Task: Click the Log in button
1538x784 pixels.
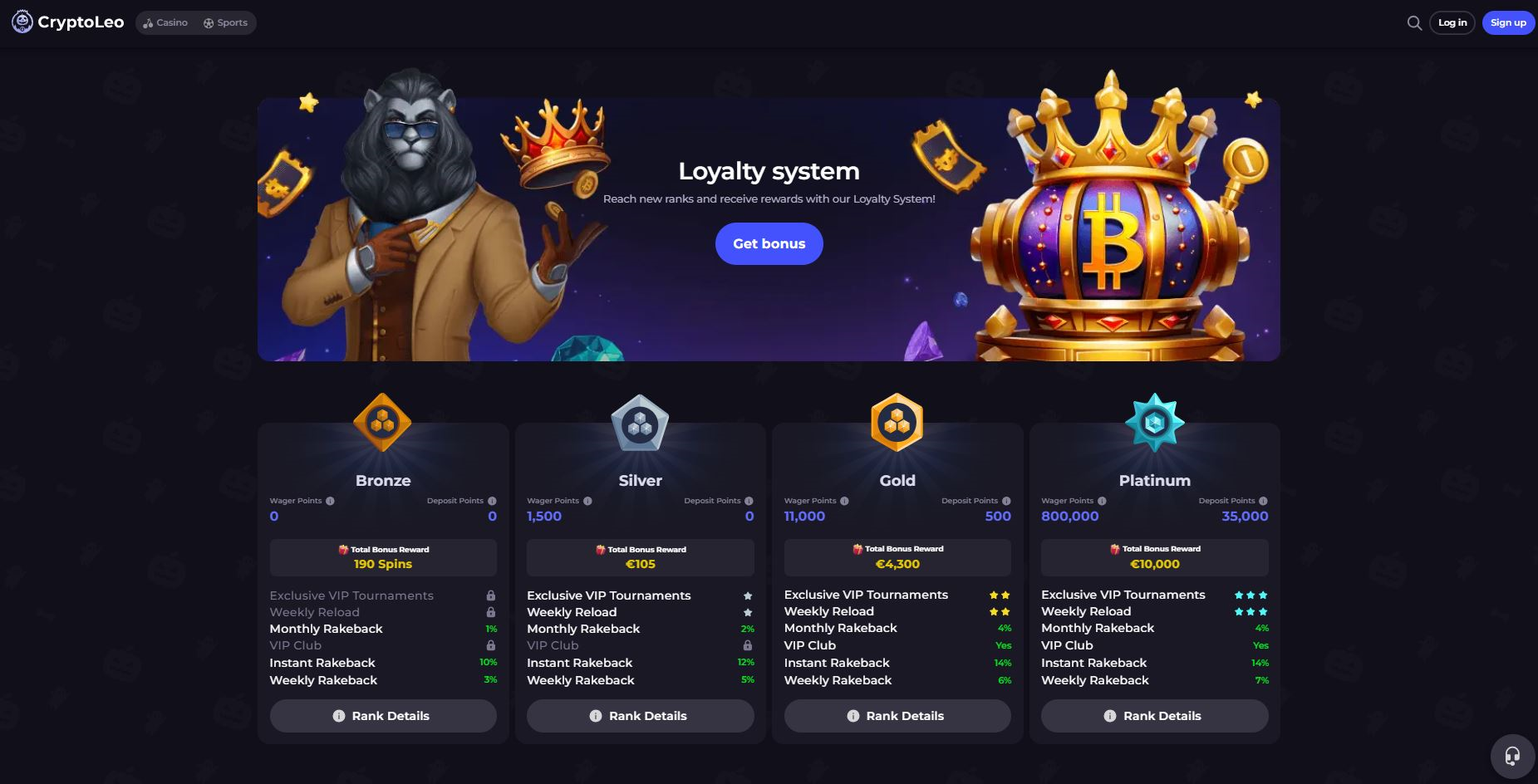Action: click(x=1452, y=22)
